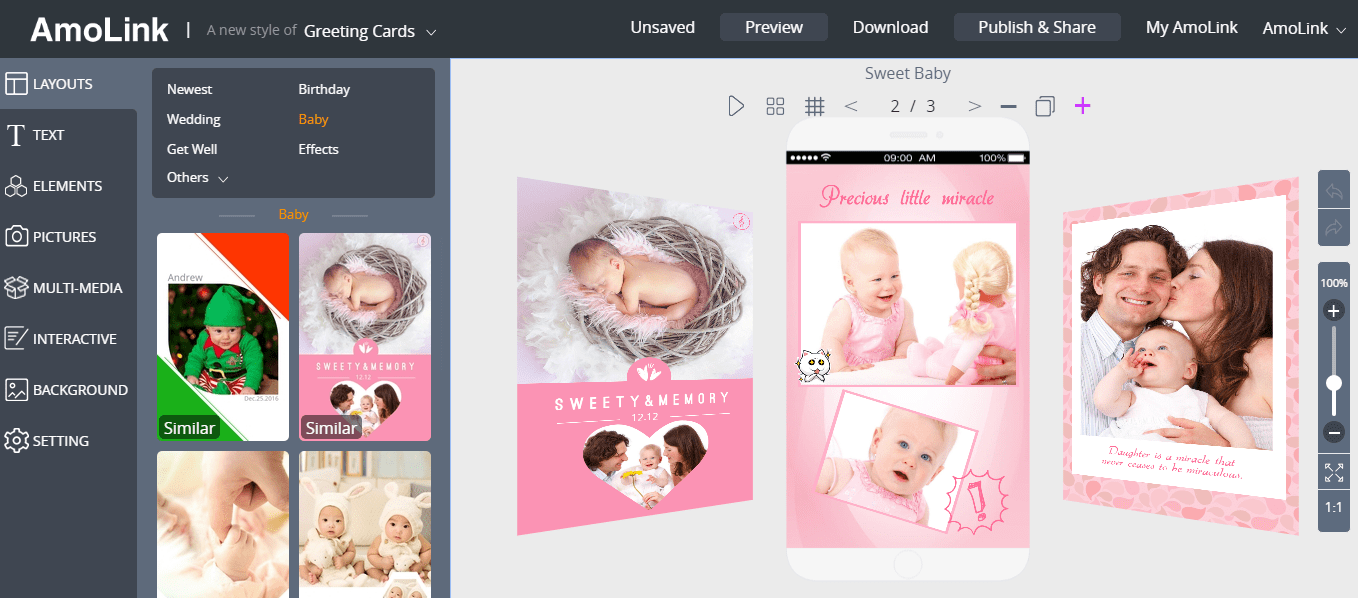The image size is (1358, 598).
Task: Open My AmoLink
Action: click(1192, 28)
